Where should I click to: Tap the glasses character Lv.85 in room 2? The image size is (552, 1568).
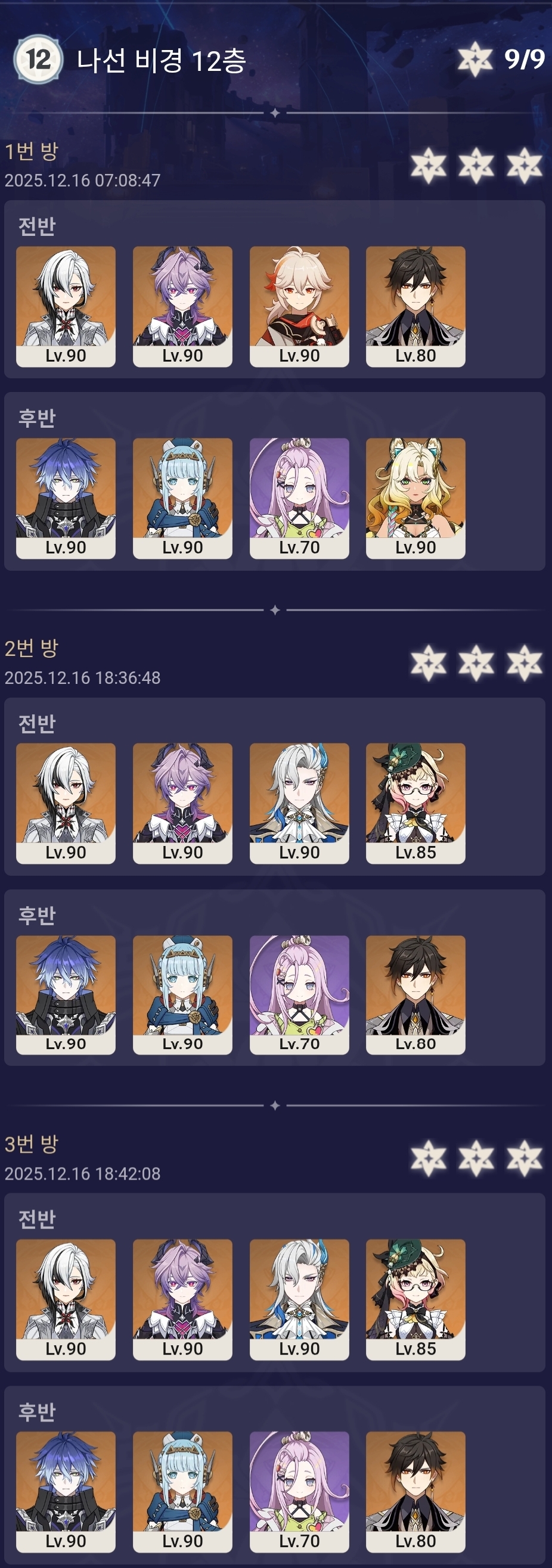(415, 804)
